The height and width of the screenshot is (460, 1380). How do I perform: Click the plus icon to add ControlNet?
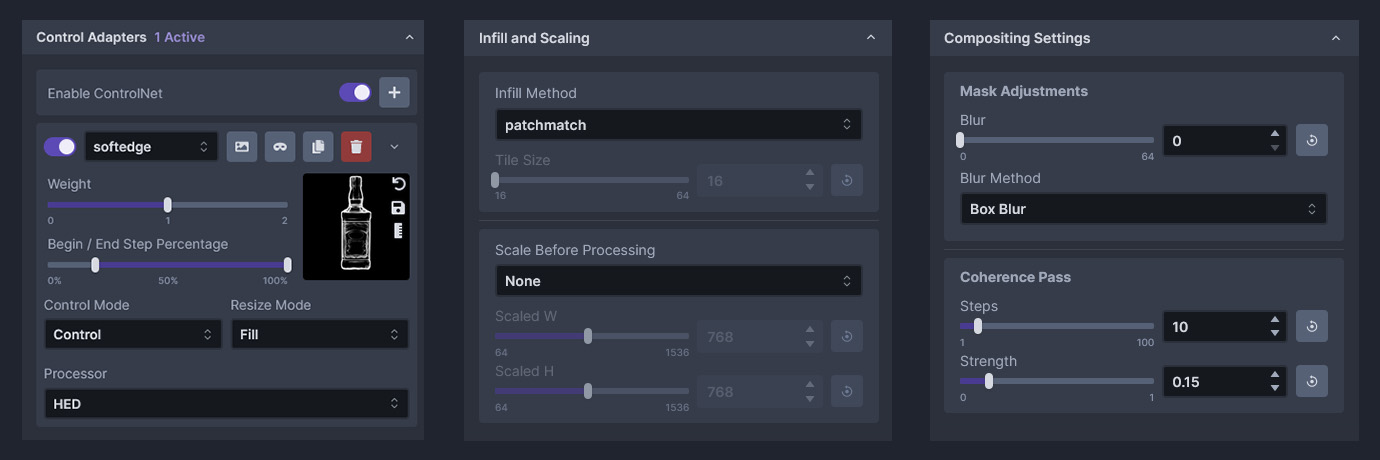394,93
